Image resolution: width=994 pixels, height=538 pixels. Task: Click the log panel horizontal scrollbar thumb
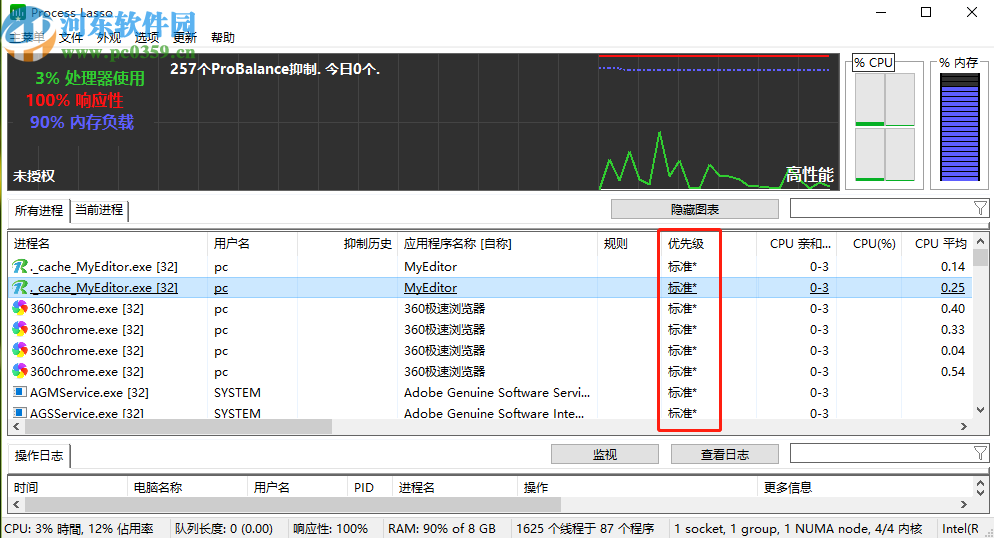[x=293, y=504]
